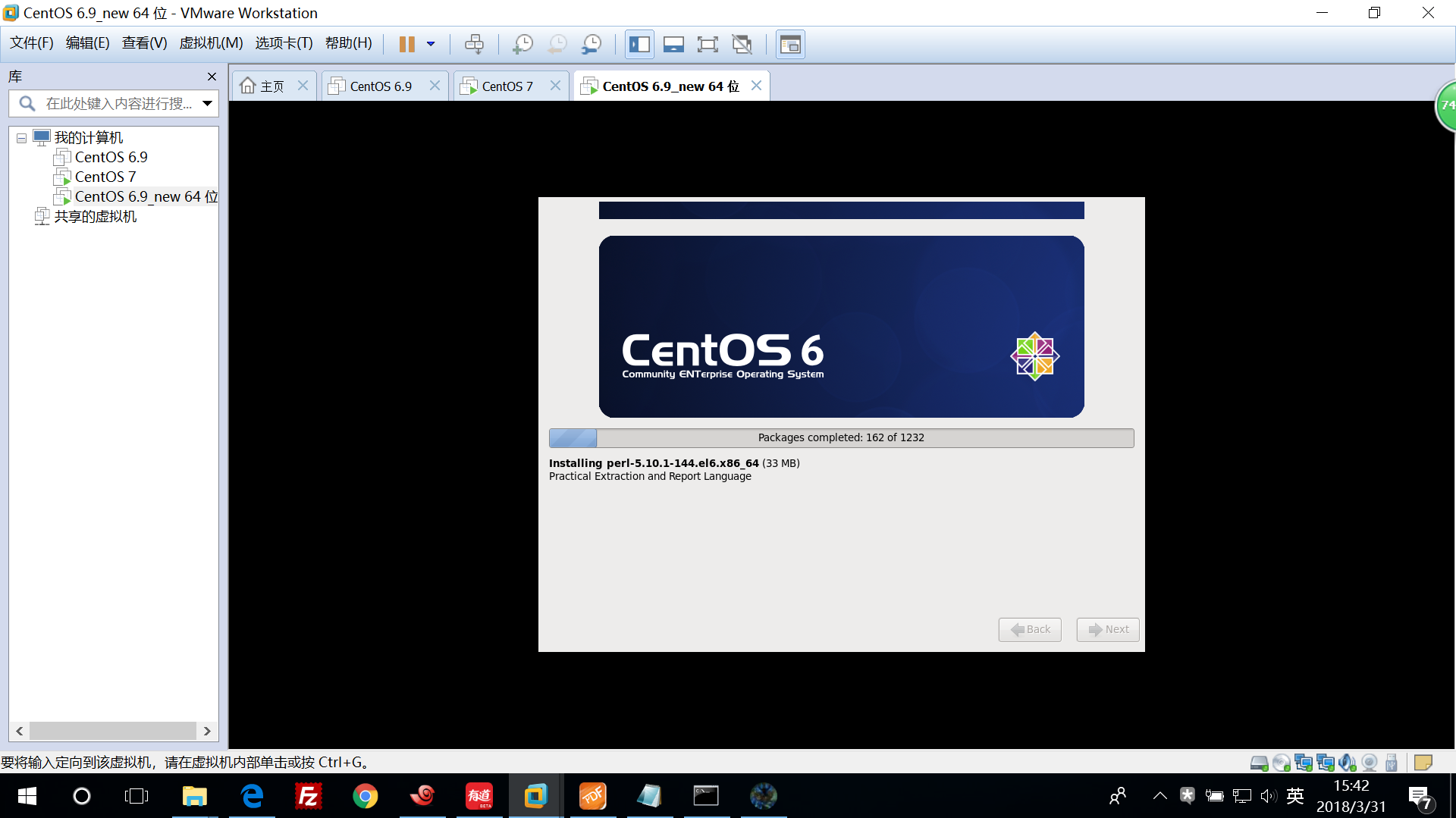Open the power options dropdown arrow
This screenshot has width=1456, height=818.
[431, 44]
